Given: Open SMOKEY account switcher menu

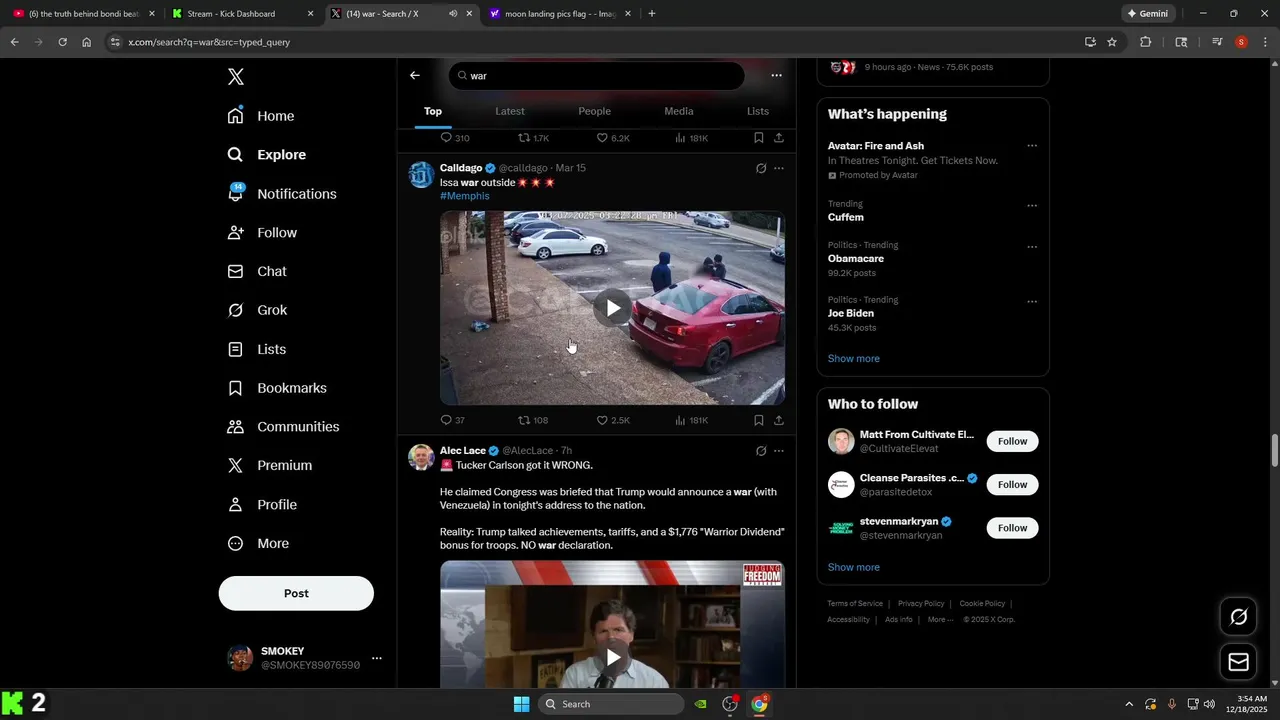Looking at the screenshot, I should [x=305, y=658].
